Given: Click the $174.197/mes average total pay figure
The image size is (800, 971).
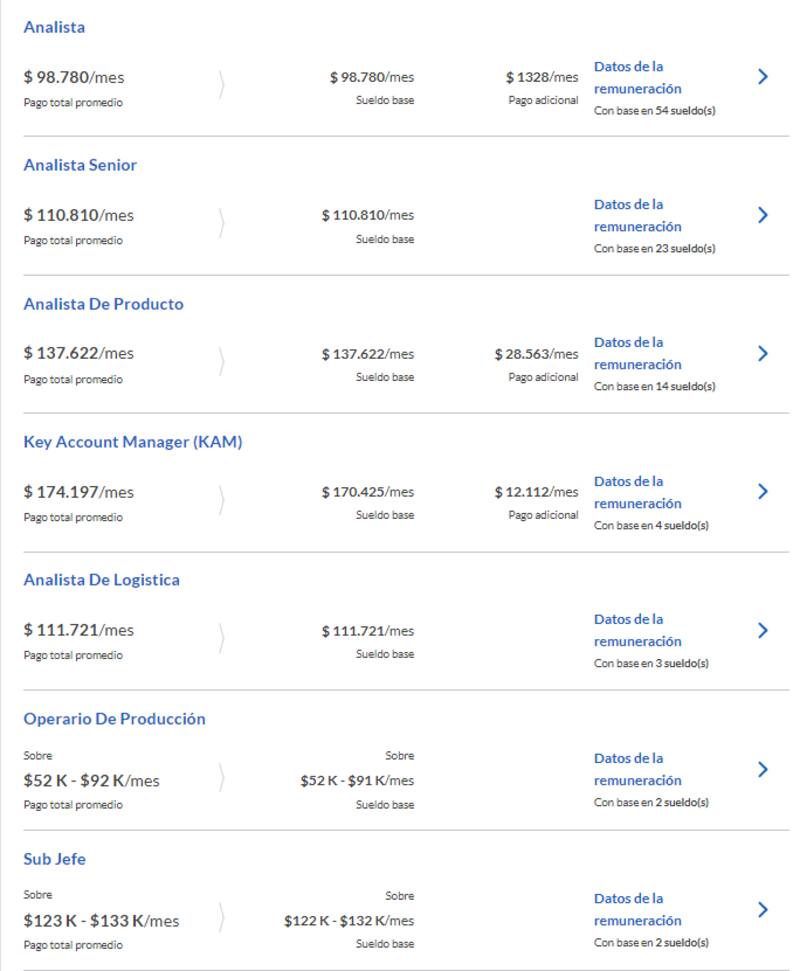Looking at the screenshot, I should tap(79, 492).
